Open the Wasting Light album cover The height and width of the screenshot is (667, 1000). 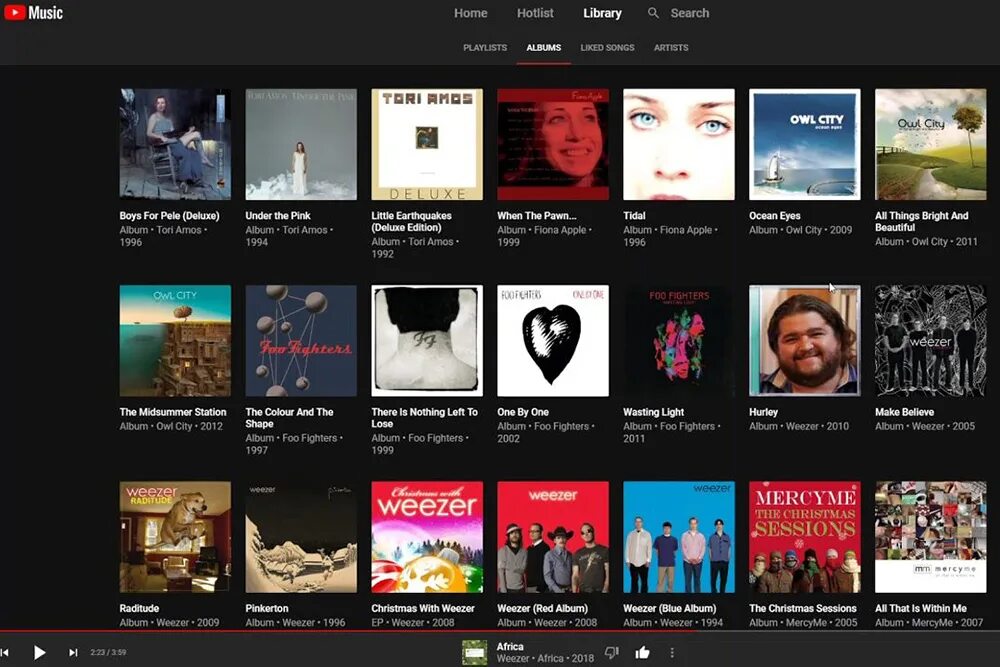point(679,341)
